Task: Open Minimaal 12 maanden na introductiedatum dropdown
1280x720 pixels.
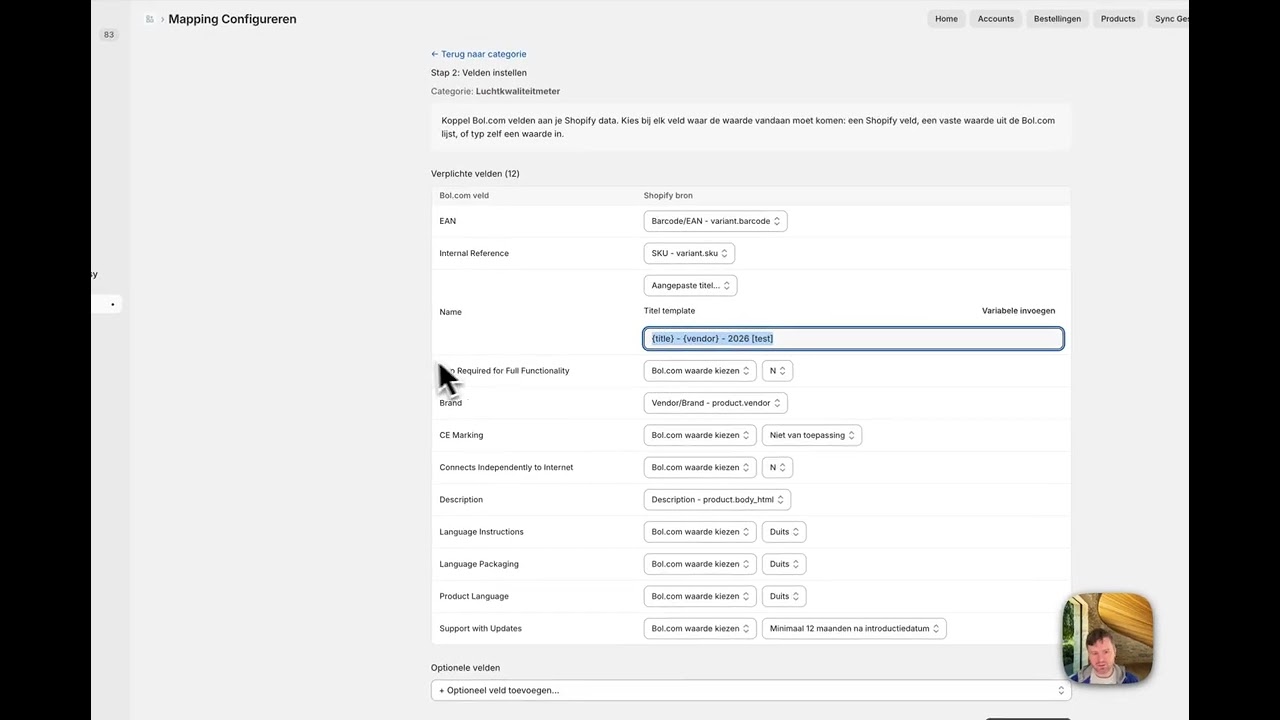Action: 854,628
